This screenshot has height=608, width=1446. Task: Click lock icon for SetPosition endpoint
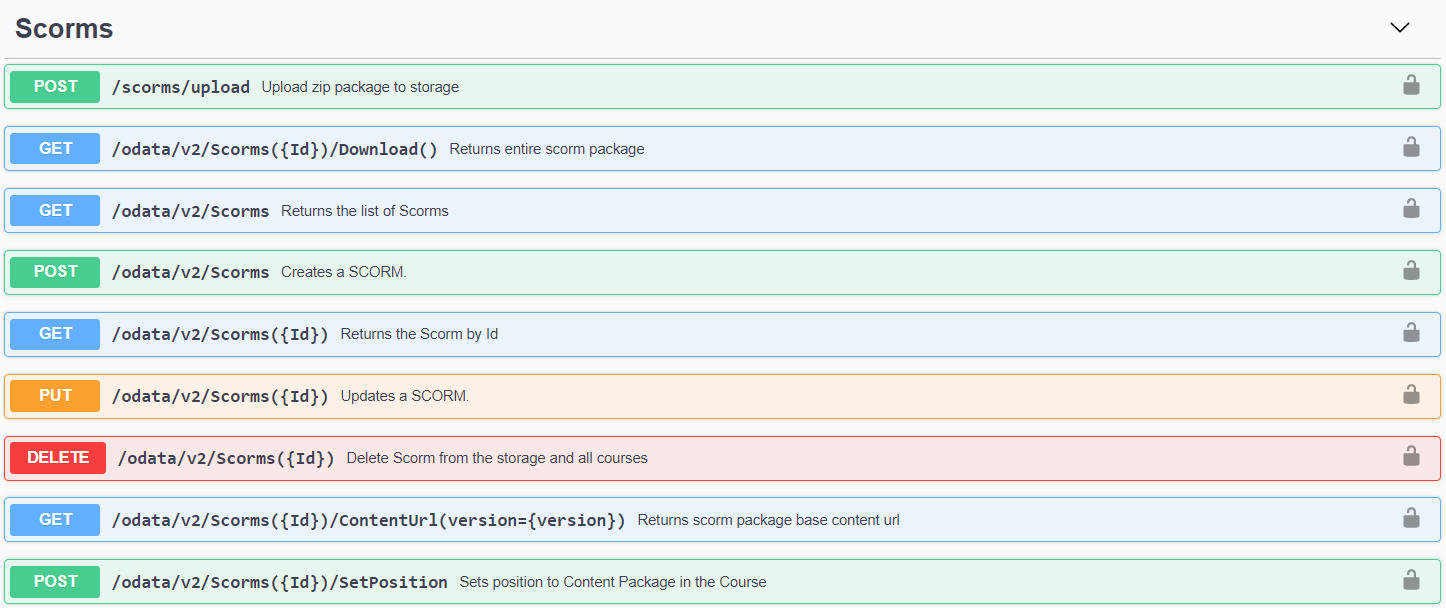coord(1411,581)
